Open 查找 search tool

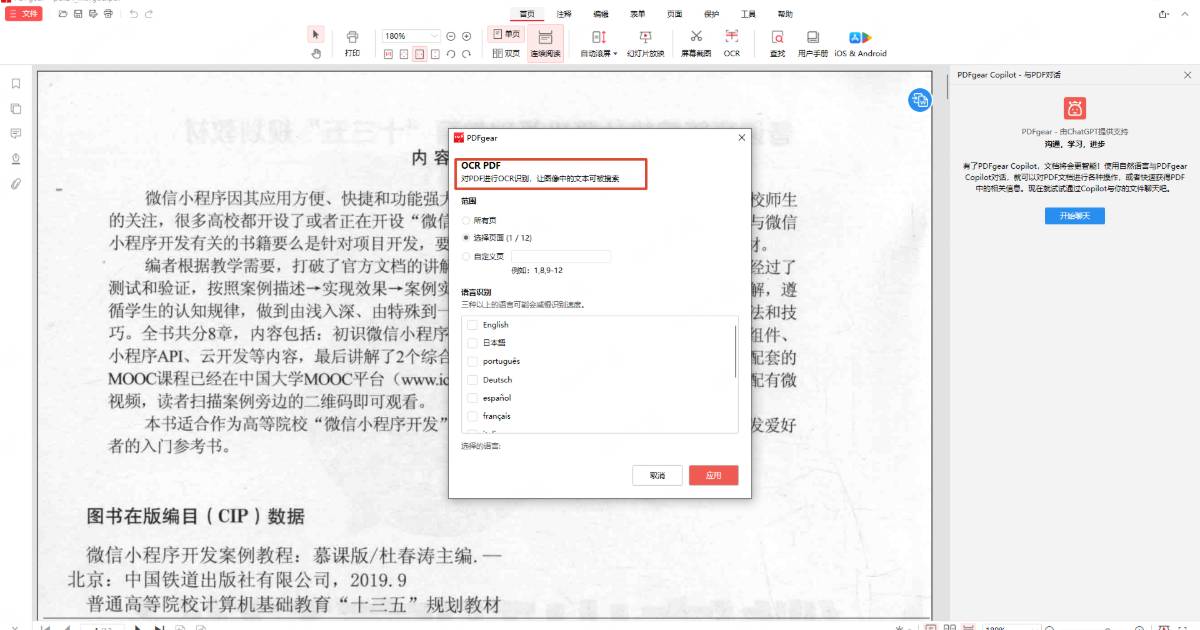point(777,43)
